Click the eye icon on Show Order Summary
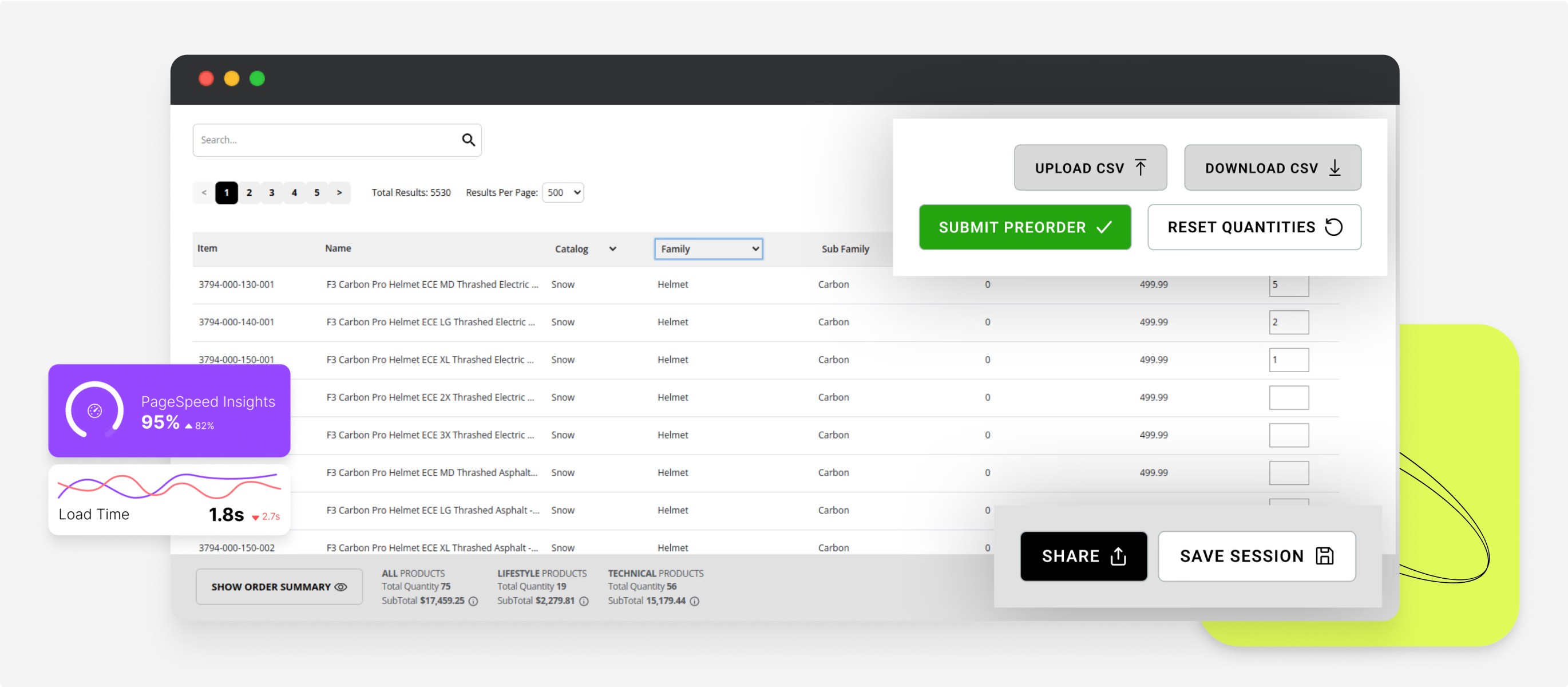 click(x=340, y=586)
